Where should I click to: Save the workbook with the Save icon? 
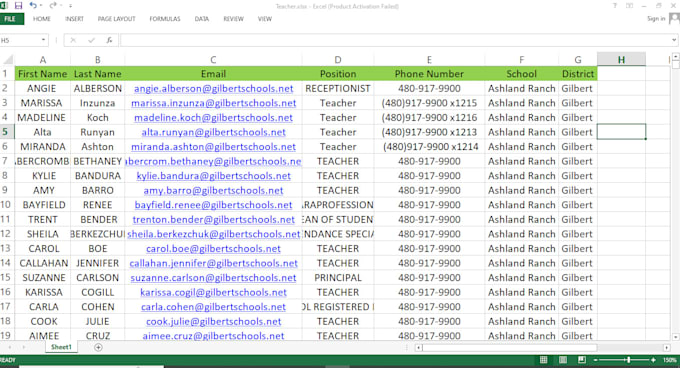click(18, 6)
